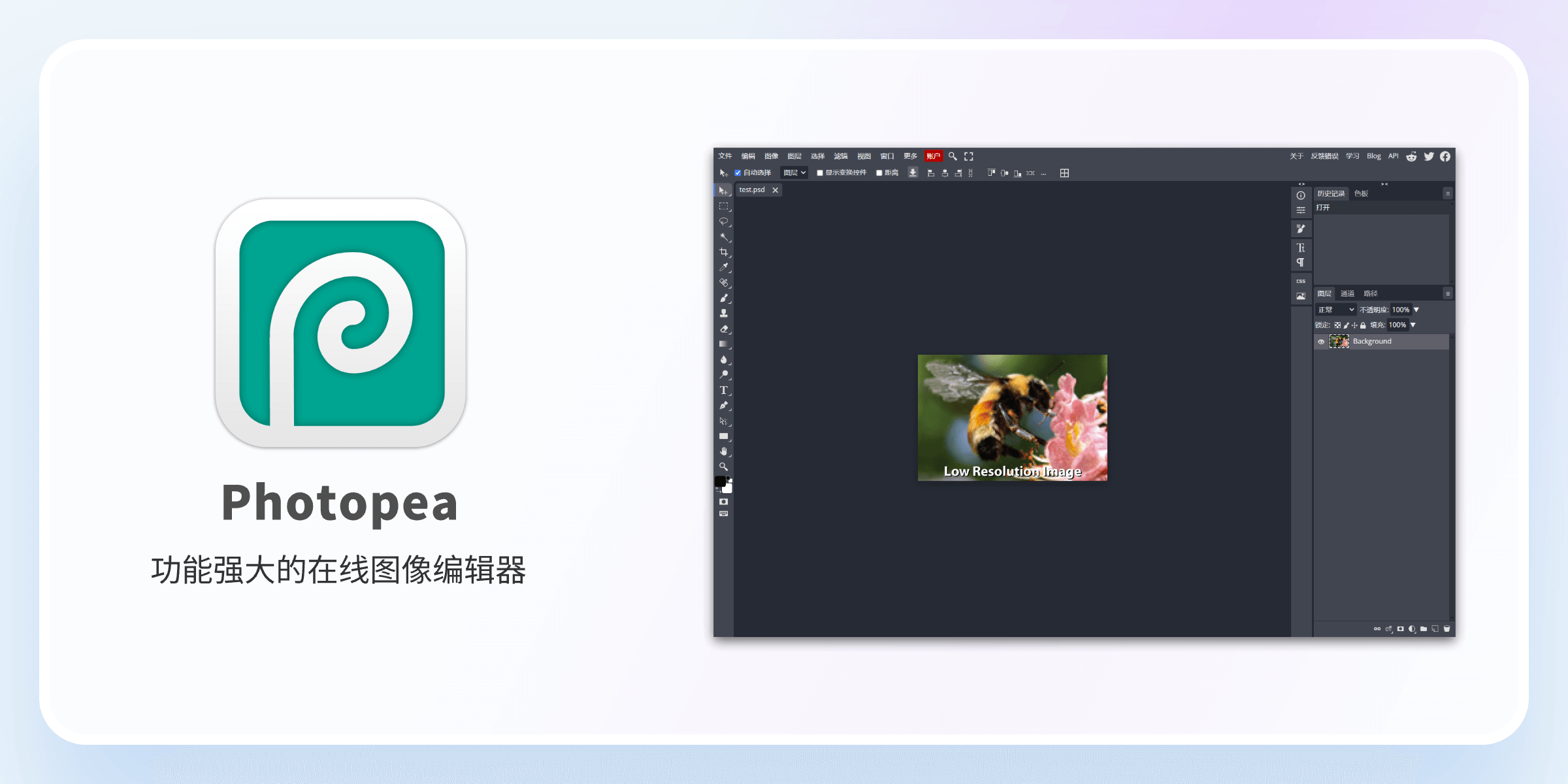Toggle lock all padlock icon
Image resolution: width=1568 pixels, height=784 pixels.
coord(1363,325)
